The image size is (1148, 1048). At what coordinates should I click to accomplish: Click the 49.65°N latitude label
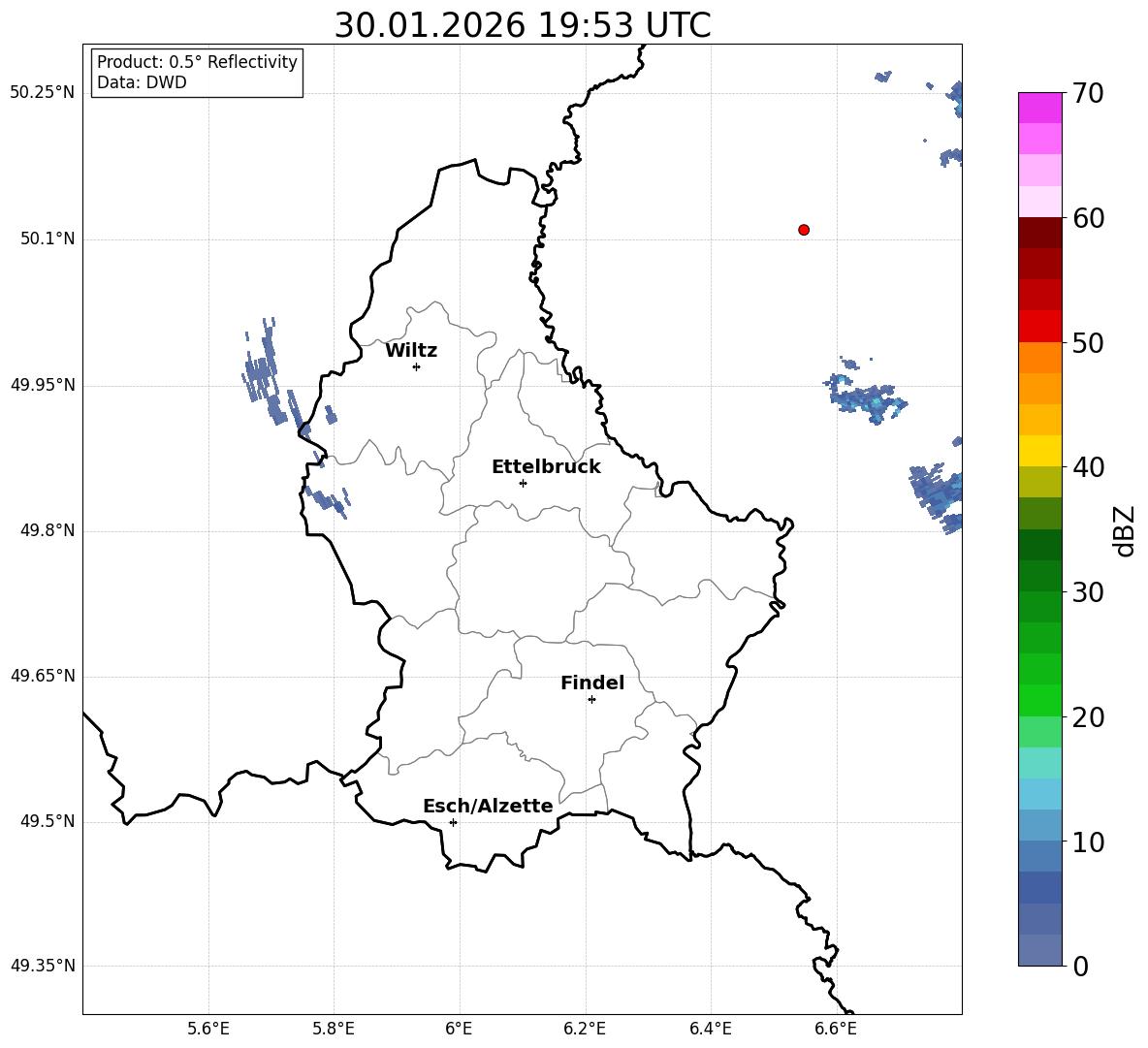pyautogui.click(x=43, y=676)
